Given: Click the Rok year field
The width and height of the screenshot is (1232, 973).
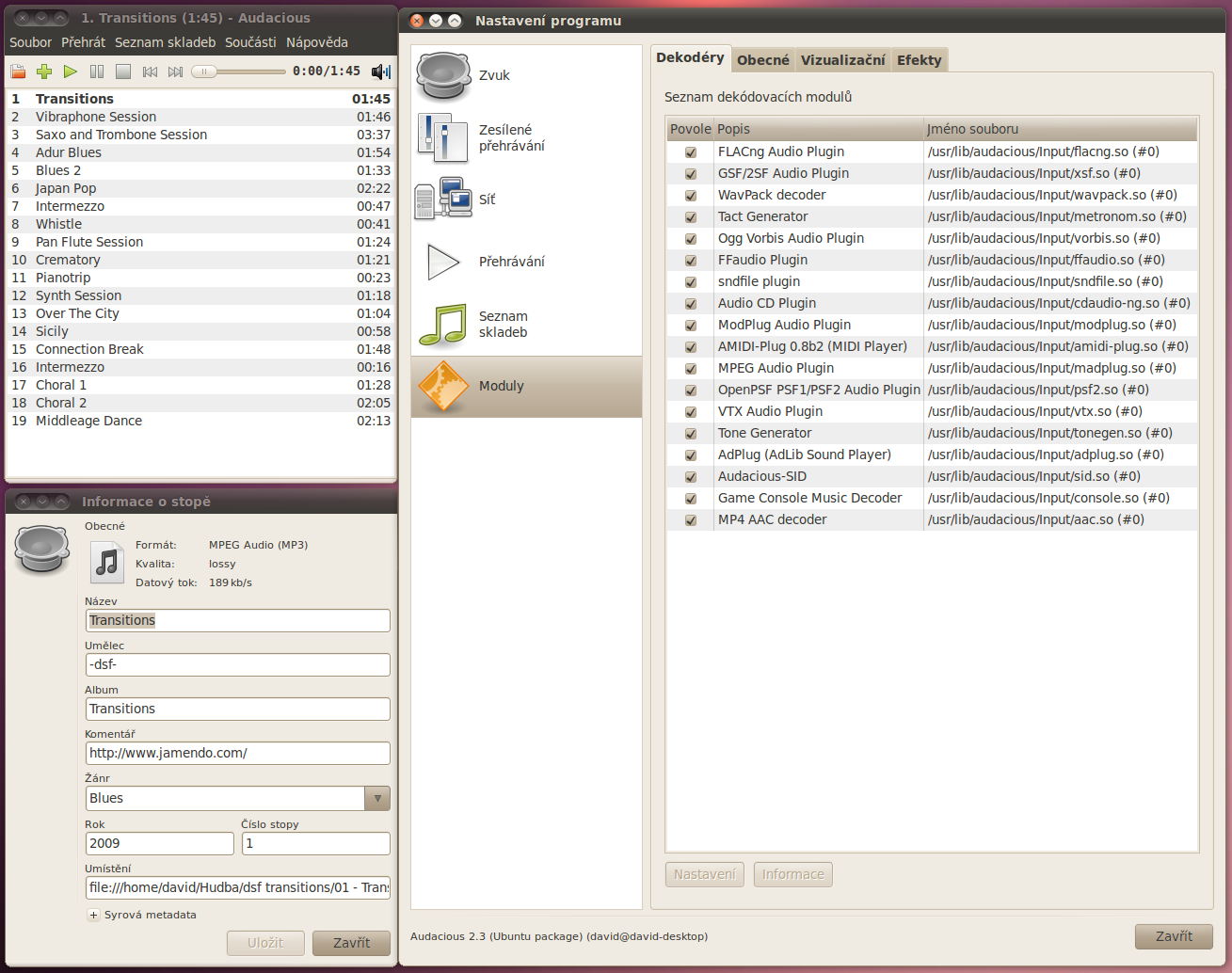Looking at the screenshot, I should click(160, 843).
